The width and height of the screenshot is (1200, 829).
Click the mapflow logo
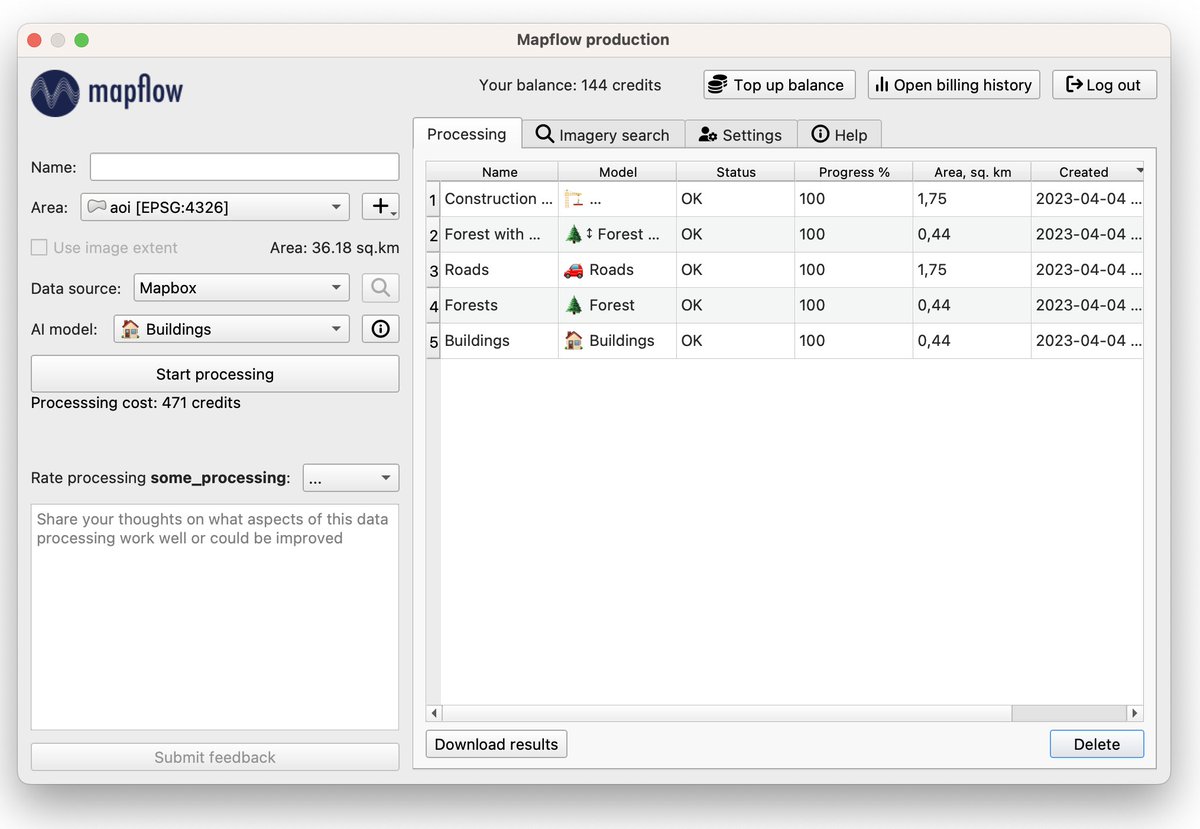coord(107,93)
